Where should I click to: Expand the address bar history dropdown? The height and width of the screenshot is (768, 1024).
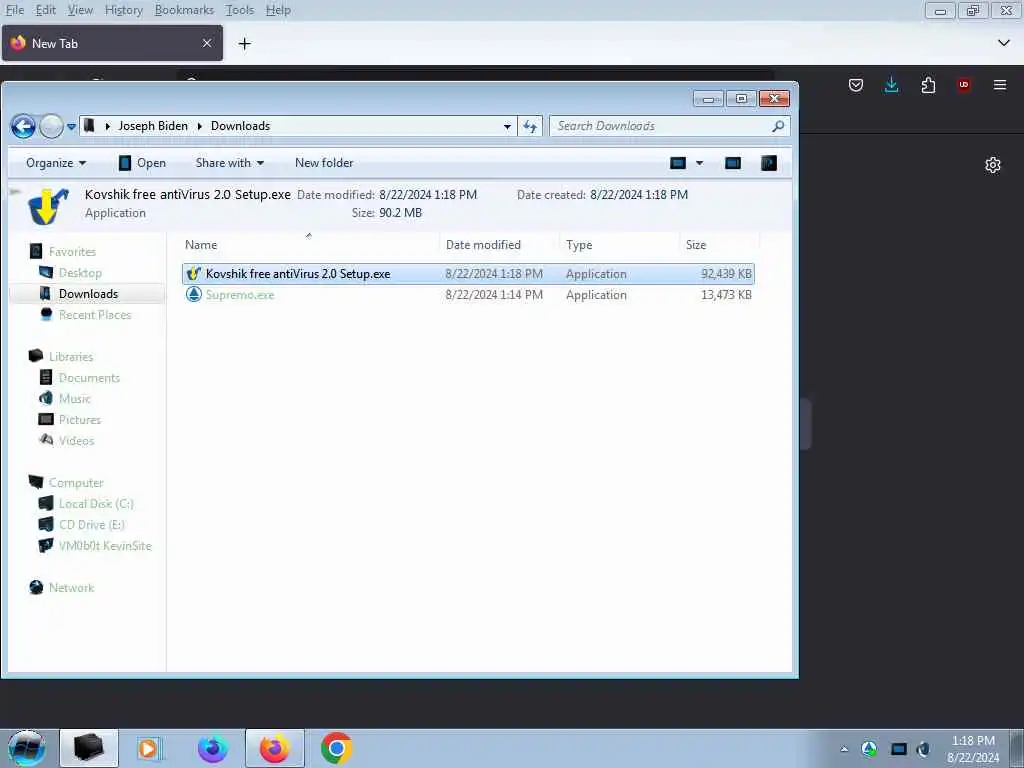pyautogui.click(x=507, y=127)
